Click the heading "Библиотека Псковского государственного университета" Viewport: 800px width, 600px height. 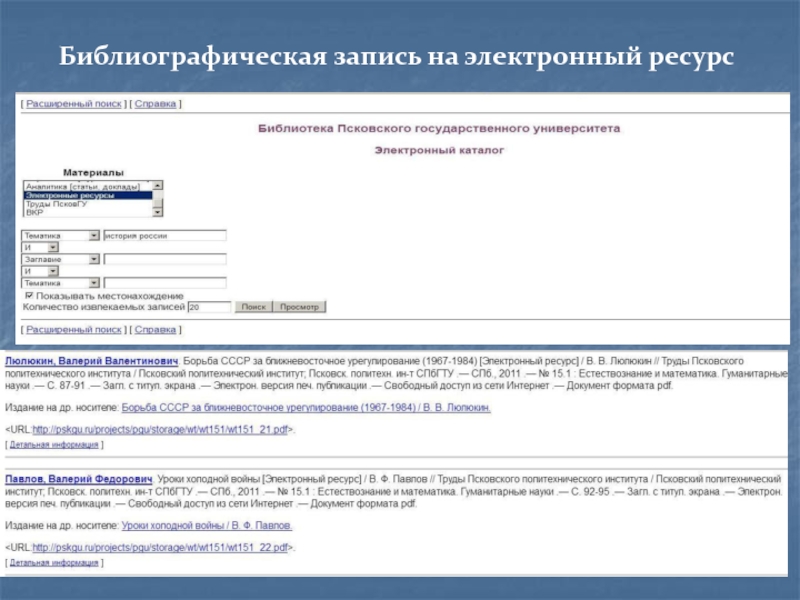(x=439, y=128)
